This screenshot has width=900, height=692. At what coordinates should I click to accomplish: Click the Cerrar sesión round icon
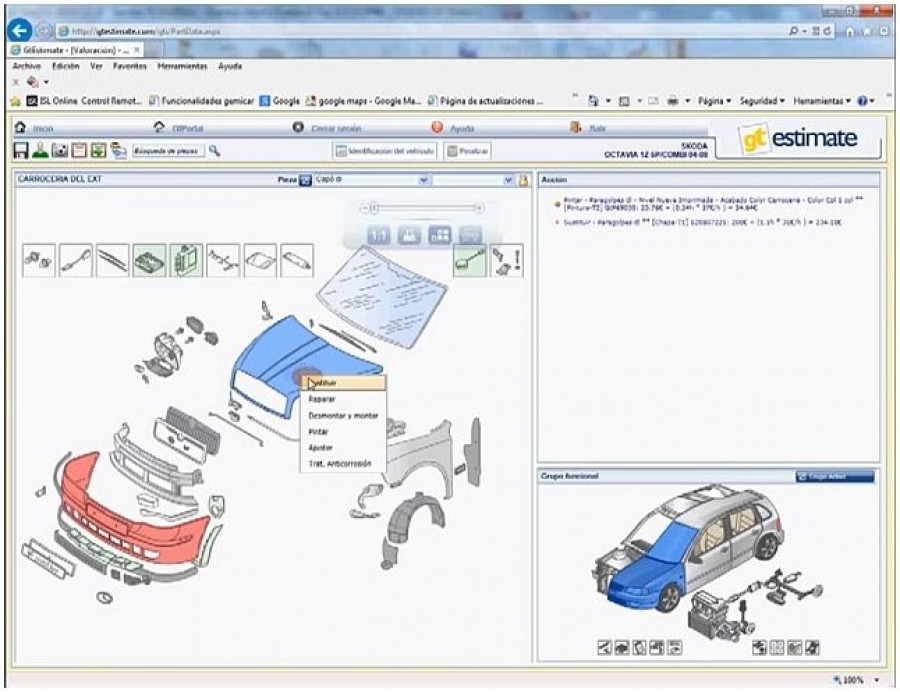pos(298,127)
